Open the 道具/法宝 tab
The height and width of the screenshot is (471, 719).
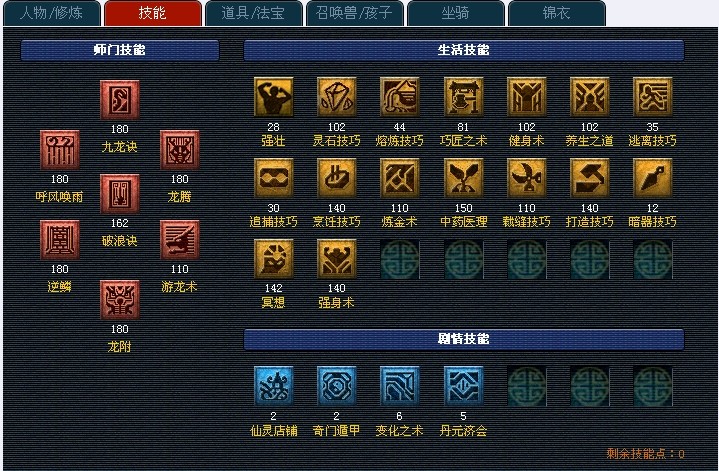click(254, 13)
